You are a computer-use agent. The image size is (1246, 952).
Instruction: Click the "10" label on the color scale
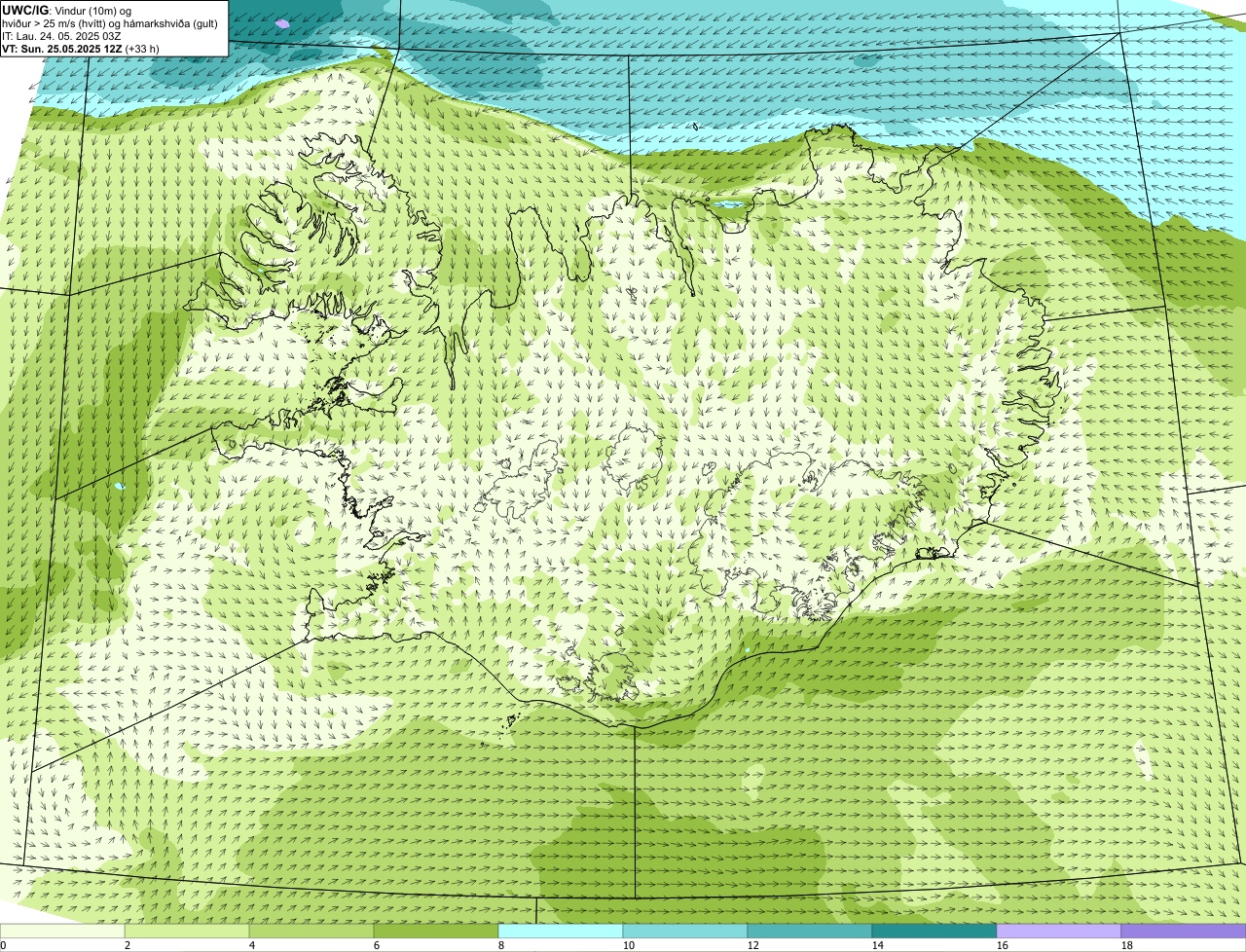[629, 945]
